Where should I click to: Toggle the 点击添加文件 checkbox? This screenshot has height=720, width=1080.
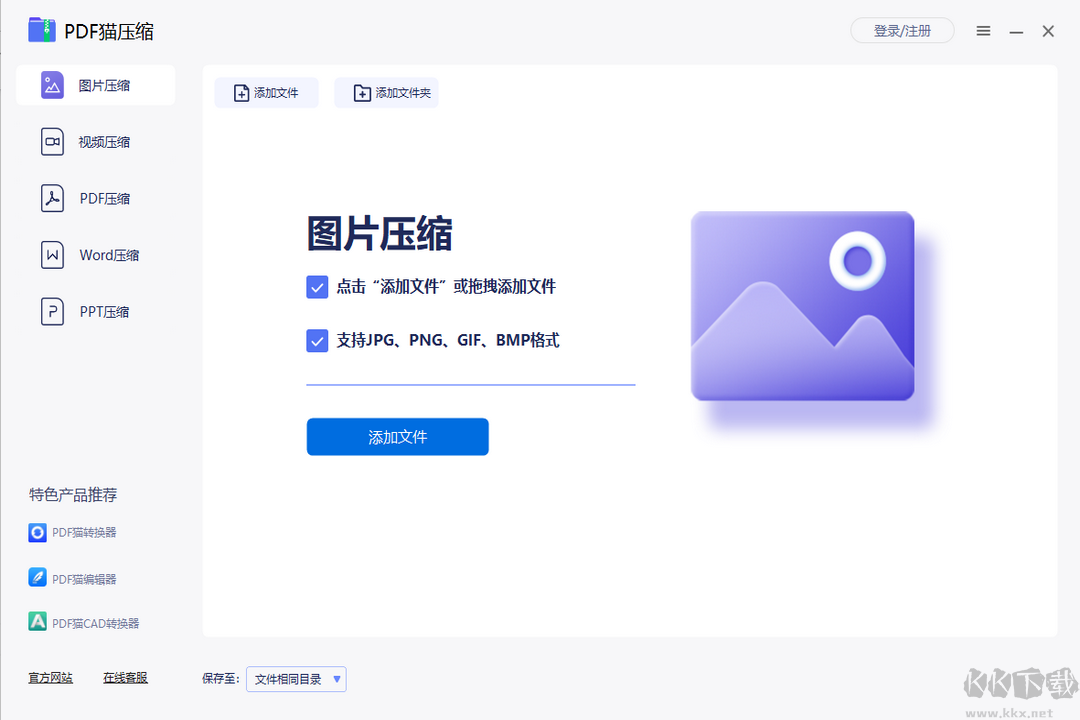316,286
